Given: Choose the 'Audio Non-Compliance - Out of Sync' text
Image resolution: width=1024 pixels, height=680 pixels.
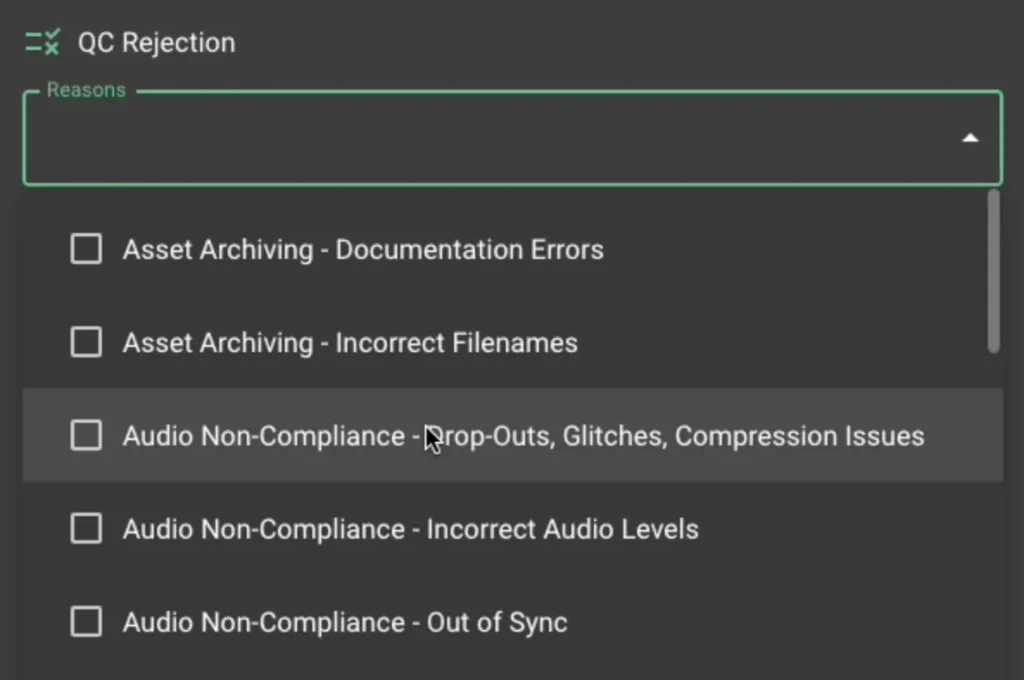Looking at the screenshot, I should (345, 622).
